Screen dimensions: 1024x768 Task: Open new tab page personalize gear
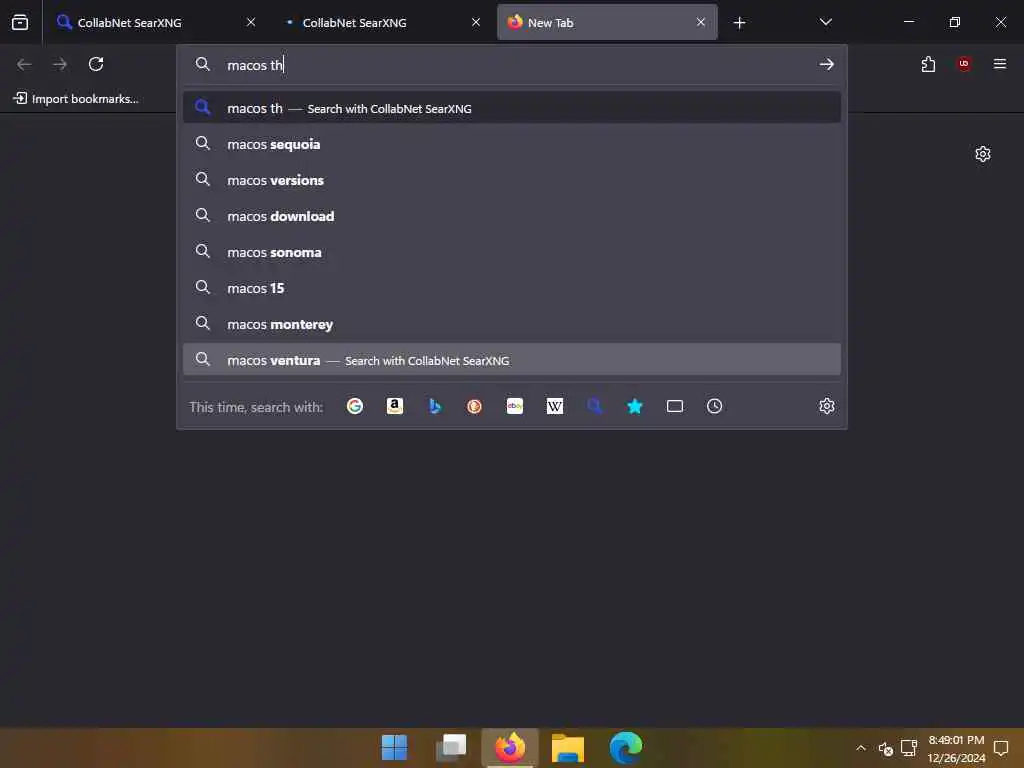coord(983,154)
